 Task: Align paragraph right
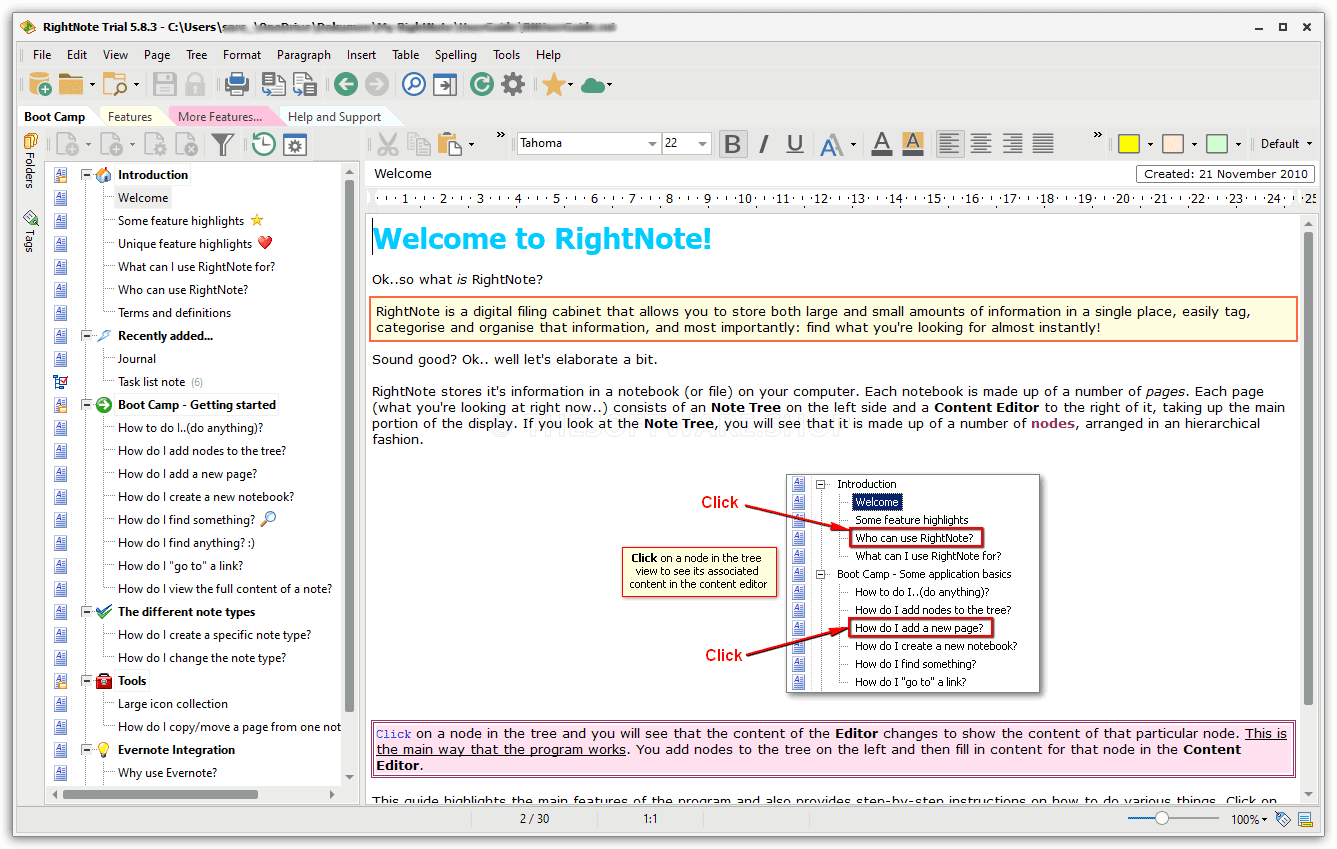(x=1012, y=144)
